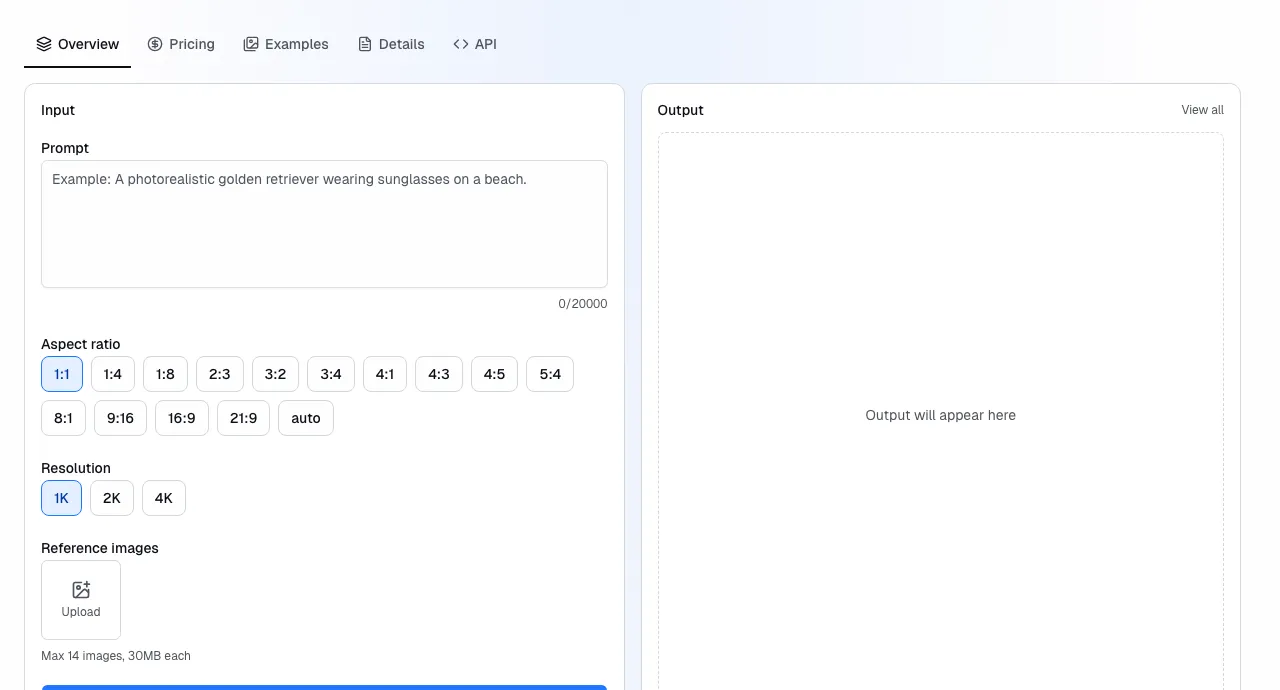
Task: Click the Aspect ratio label
Action: click(81, 344)
